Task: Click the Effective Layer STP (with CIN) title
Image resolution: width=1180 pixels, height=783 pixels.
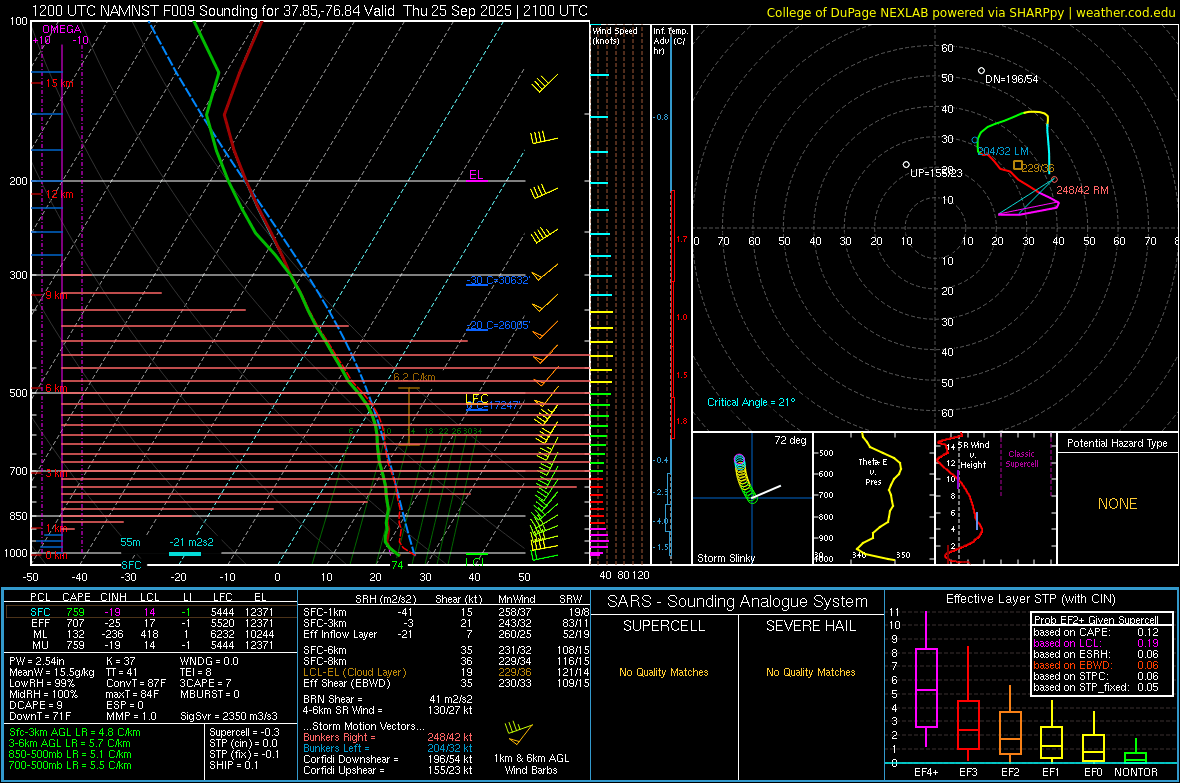Action: [1030, 599]
